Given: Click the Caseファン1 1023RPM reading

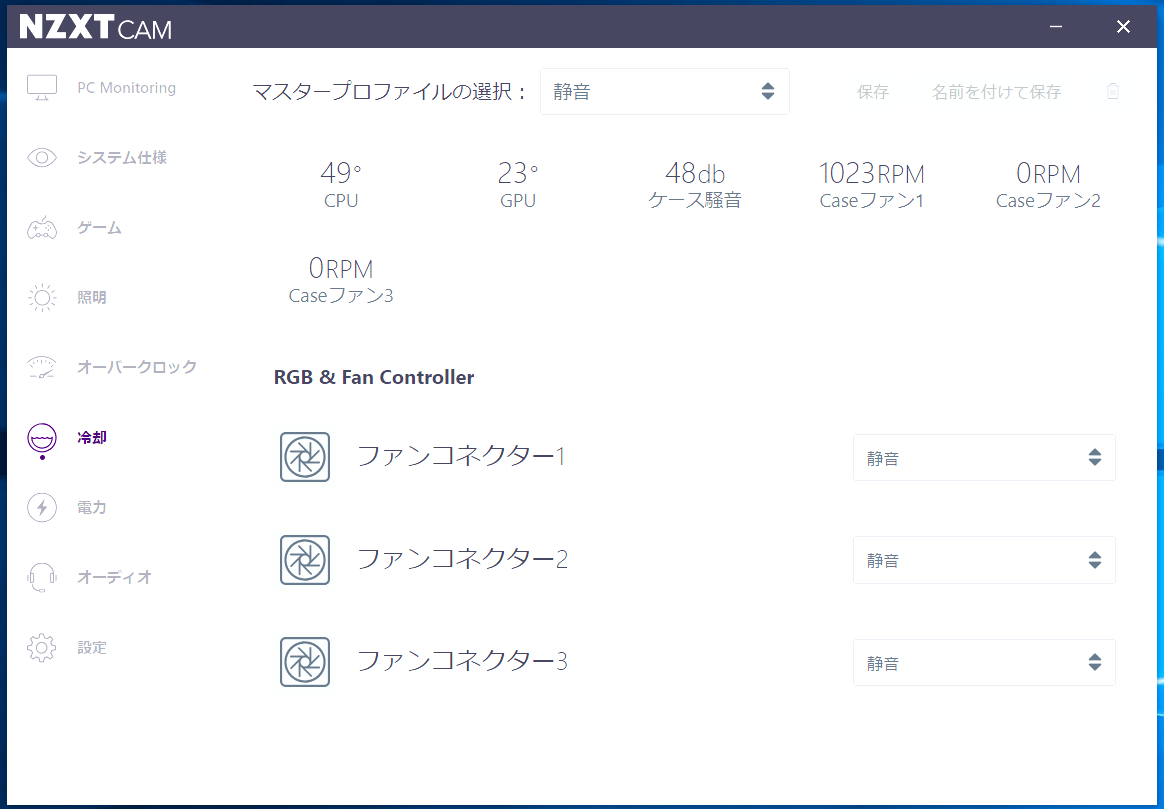Looking at the screenshot, I should pyautogui.click(x=872, y=184).
